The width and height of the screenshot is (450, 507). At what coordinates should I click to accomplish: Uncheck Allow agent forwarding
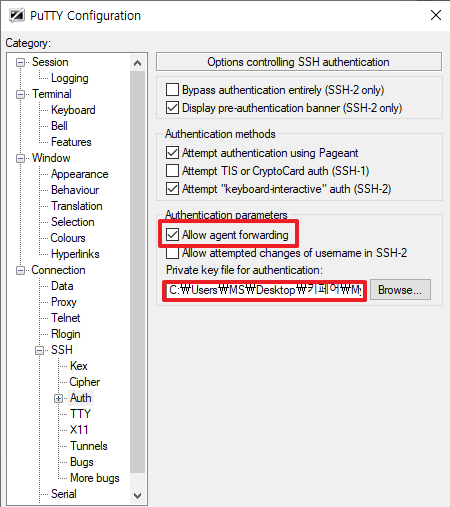(x=172, y=235)
